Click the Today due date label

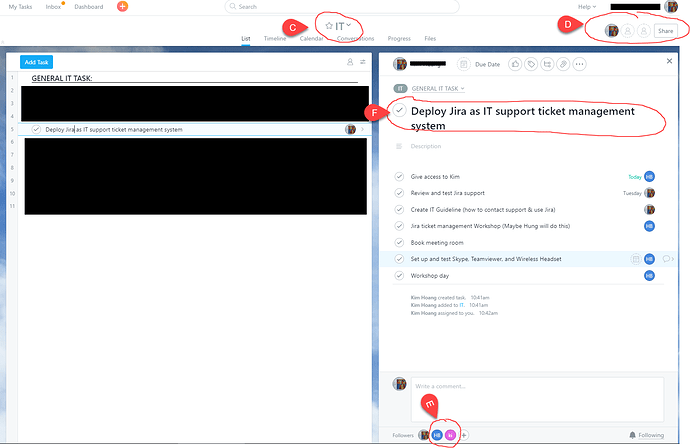click(635, 177)
